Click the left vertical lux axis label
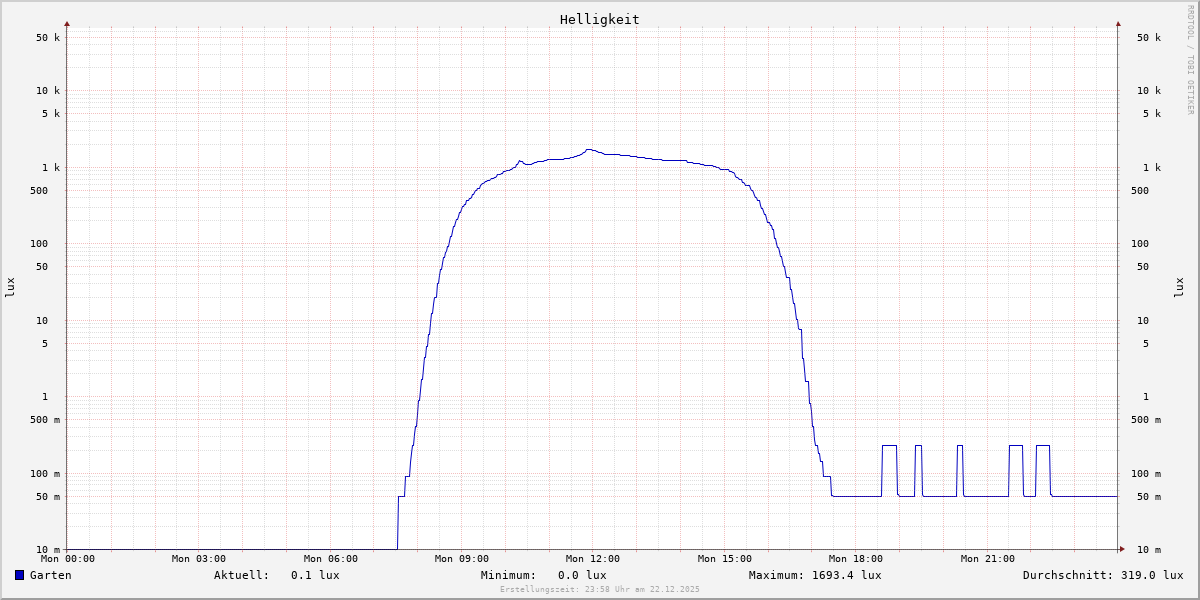1200x600 pixels. (11, 287)
